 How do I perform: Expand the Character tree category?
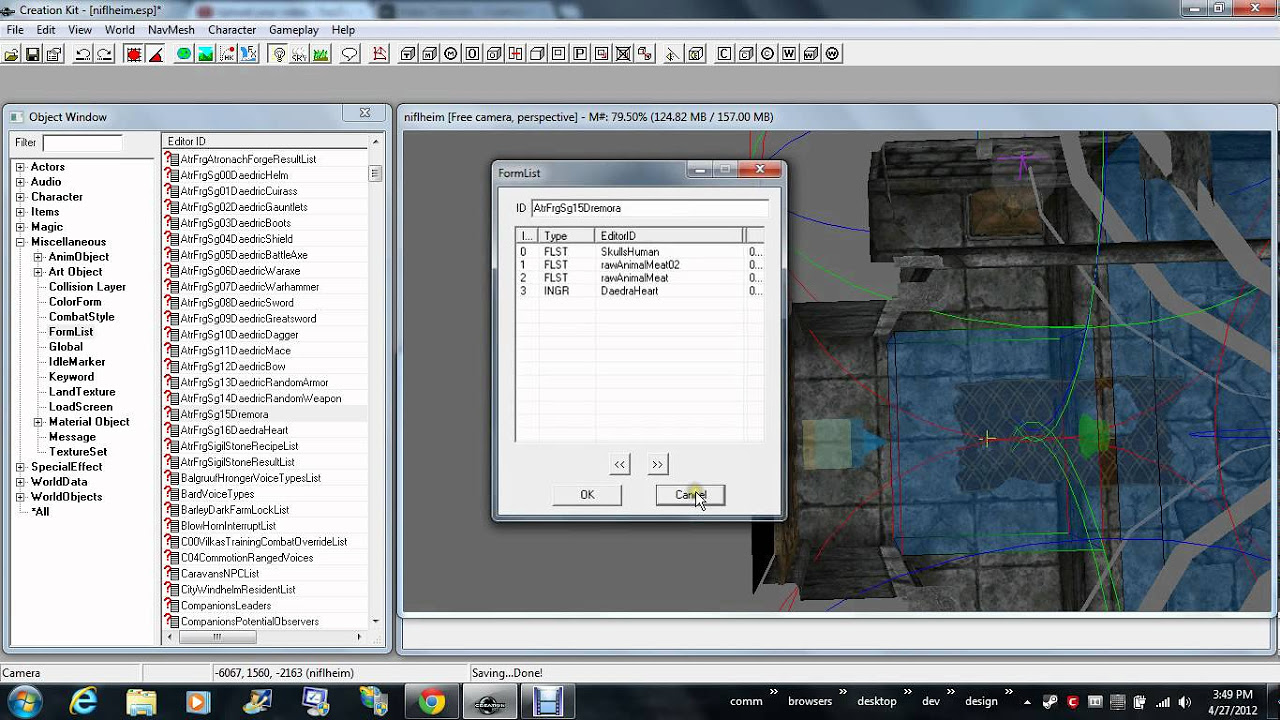point(20,197)
